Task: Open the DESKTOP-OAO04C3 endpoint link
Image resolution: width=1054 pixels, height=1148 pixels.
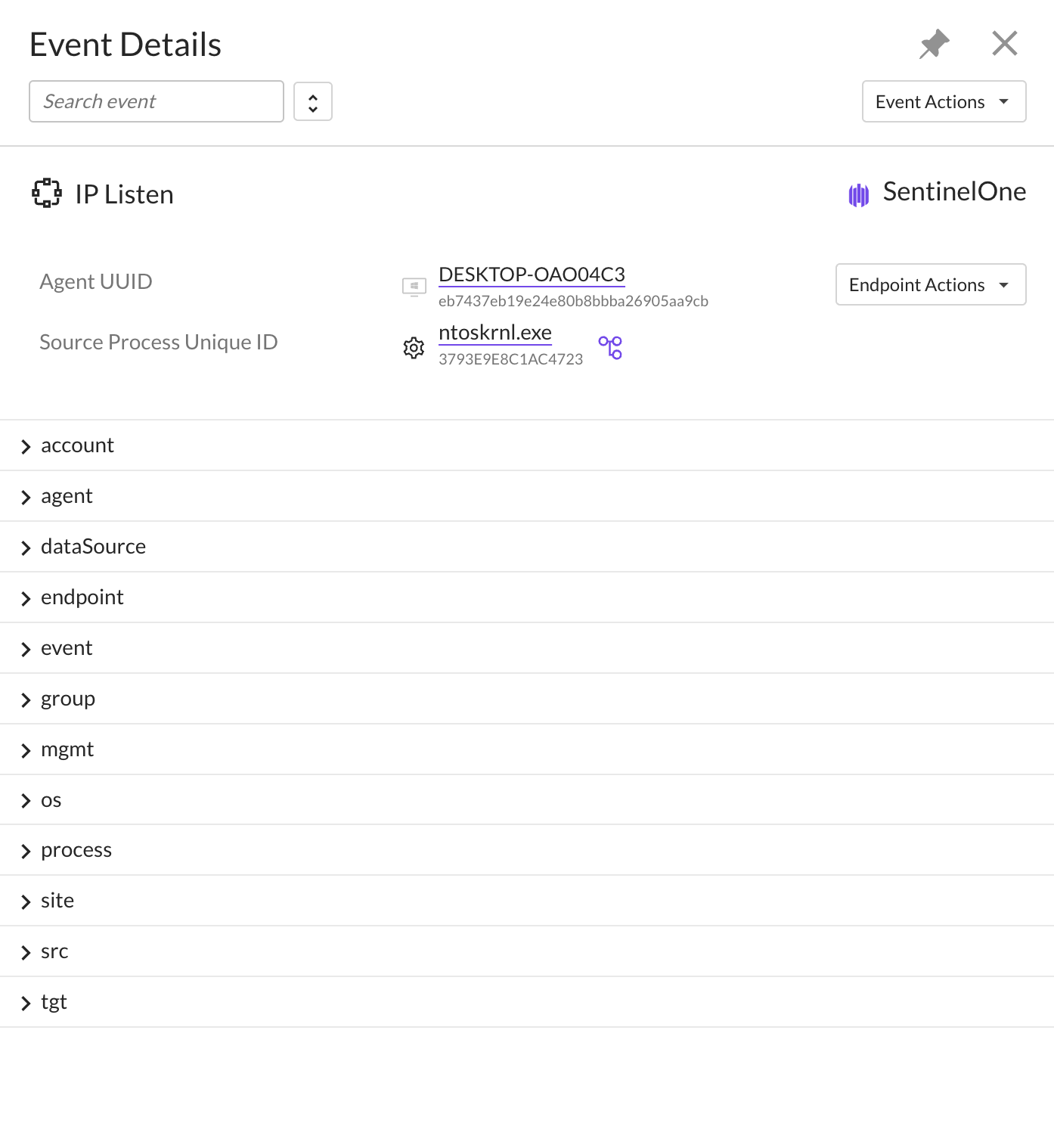Action: pyautogui.click(x=532, y=275)
